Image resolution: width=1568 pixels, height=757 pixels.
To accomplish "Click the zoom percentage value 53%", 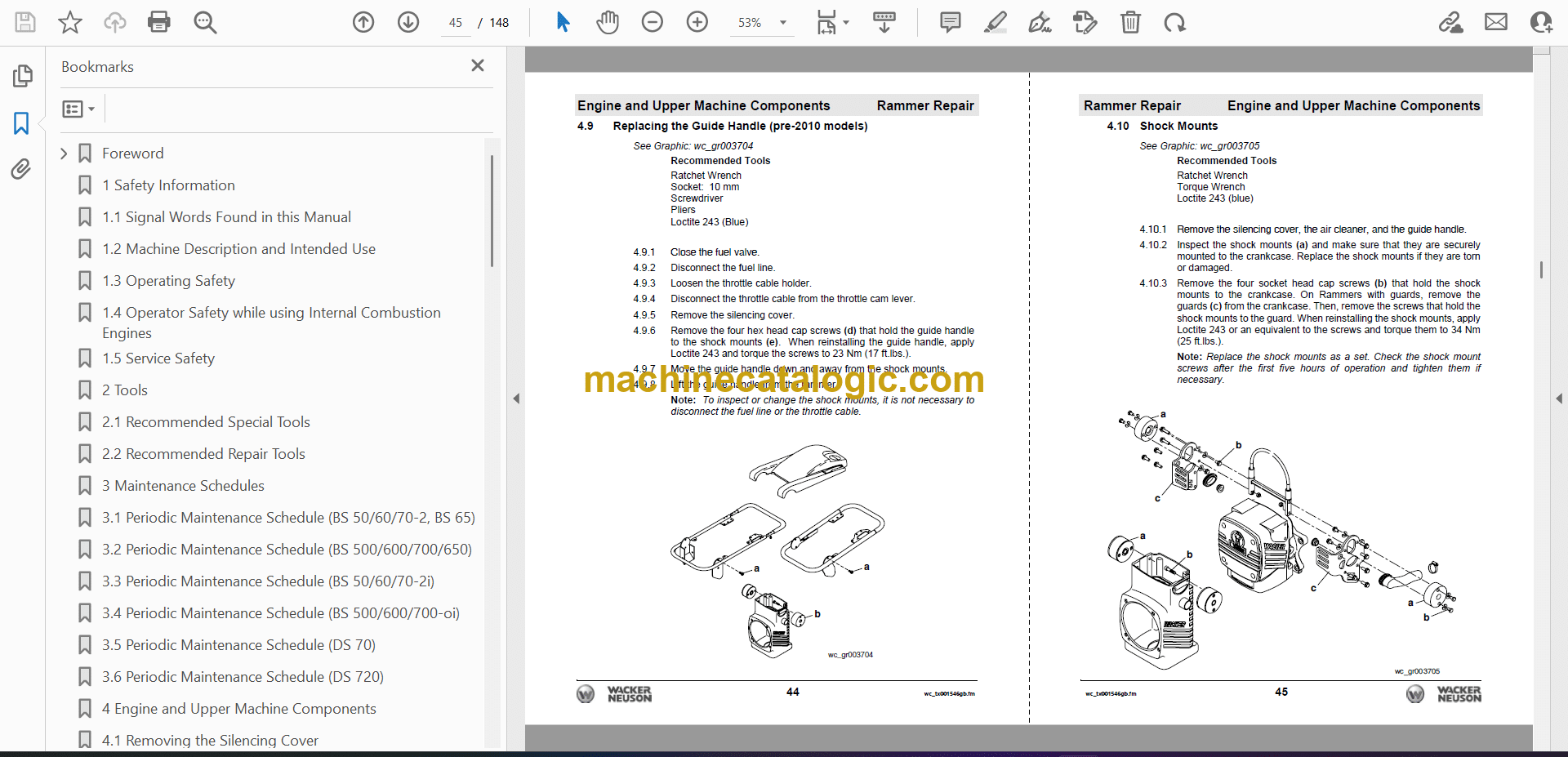I will pyautogui.click(x=750, y=23).
